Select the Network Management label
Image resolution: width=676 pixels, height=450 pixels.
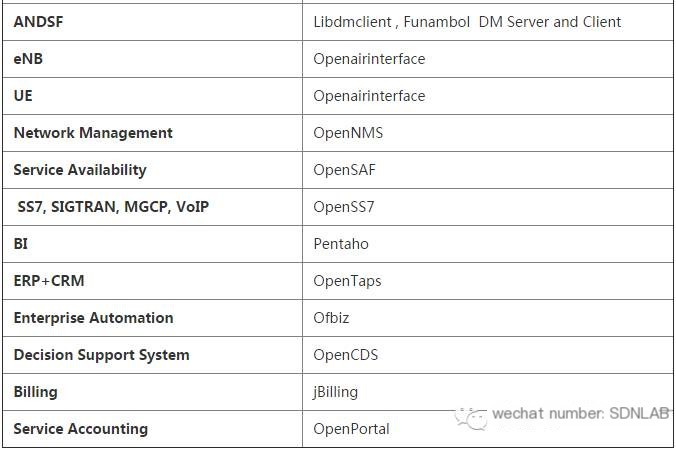point(93,133)
